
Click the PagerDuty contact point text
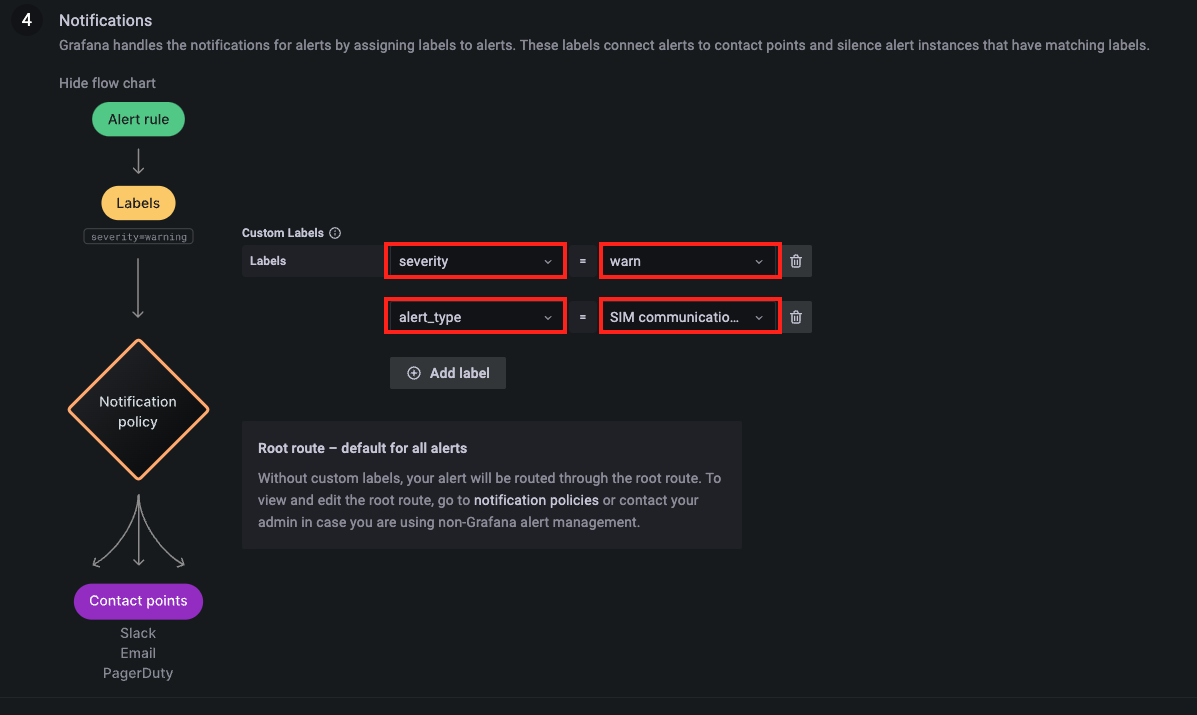138,673
